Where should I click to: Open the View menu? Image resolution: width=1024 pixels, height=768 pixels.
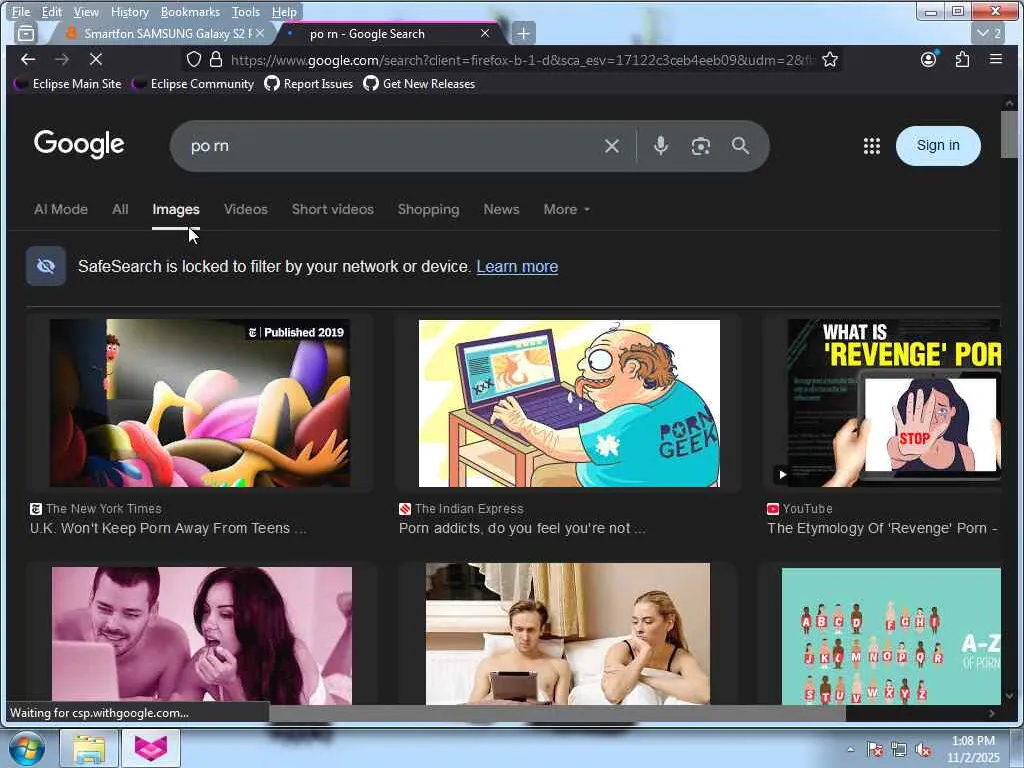tap(86, 12)
